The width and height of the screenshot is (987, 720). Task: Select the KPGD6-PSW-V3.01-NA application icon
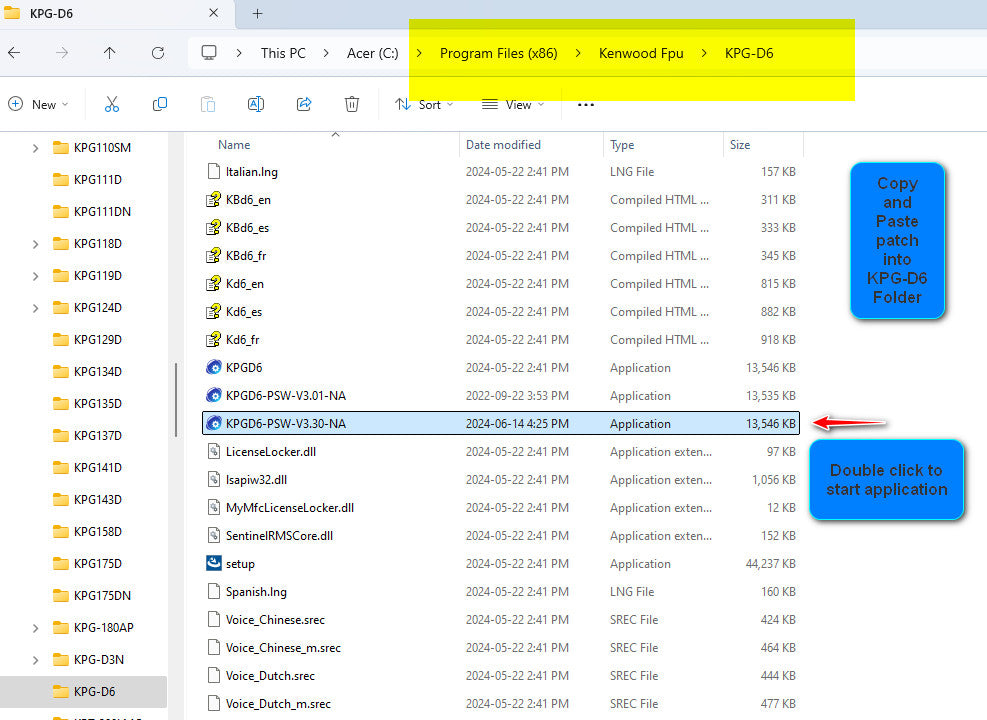point(213,395)
